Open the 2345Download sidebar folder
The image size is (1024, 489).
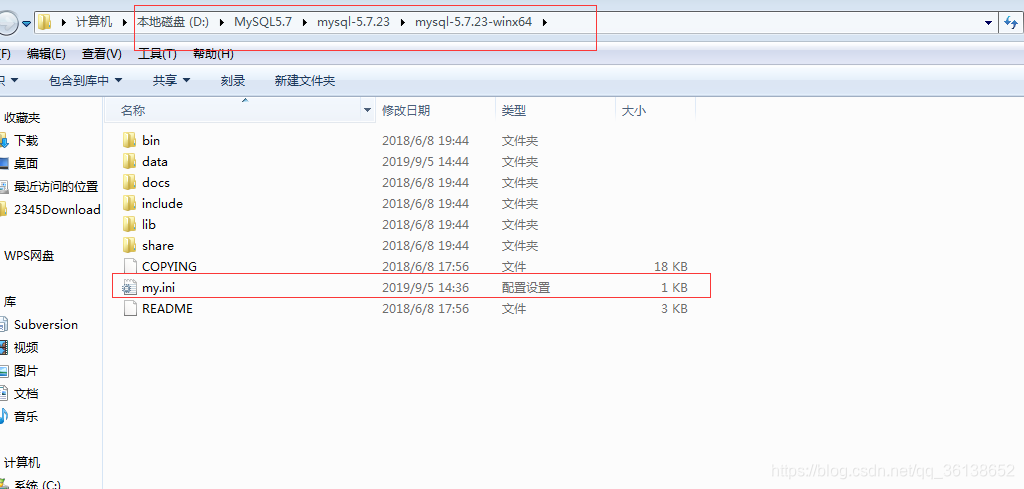[57, 210]
